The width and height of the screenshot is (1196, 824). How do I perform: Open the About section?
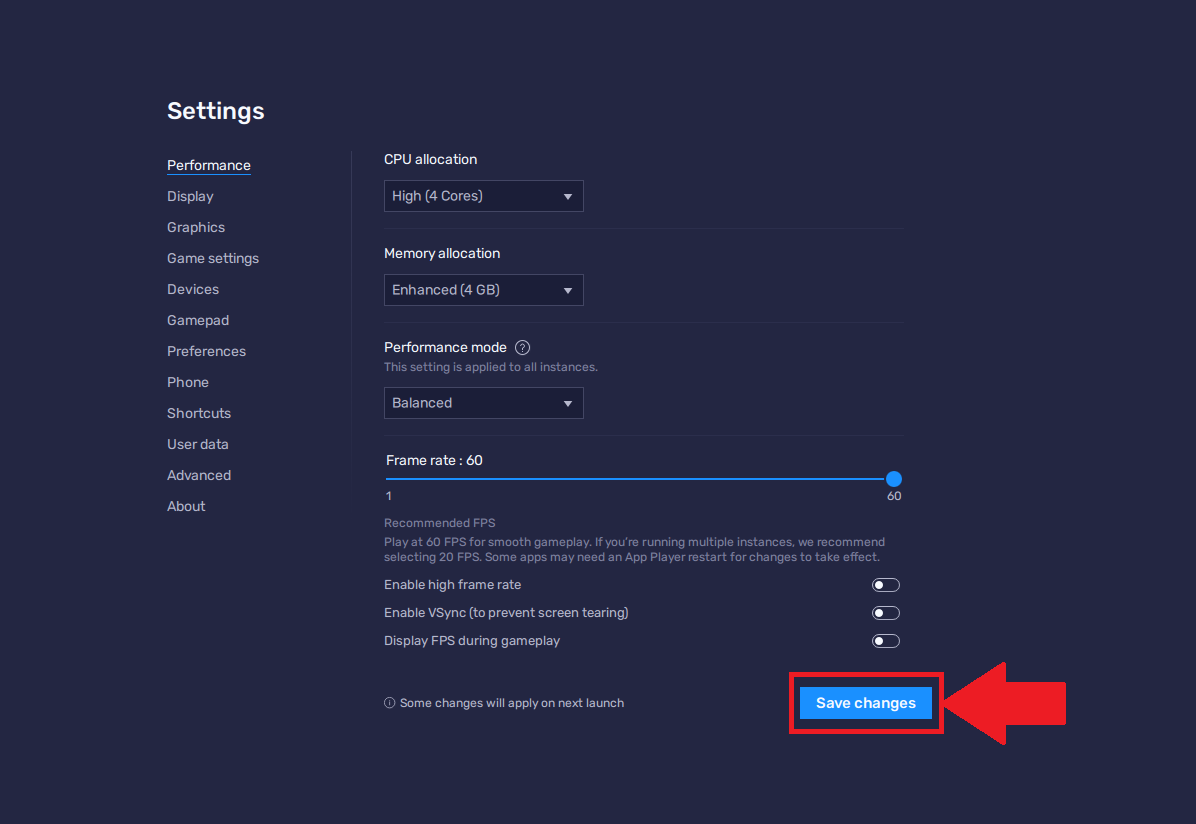(x=186, y=506)
